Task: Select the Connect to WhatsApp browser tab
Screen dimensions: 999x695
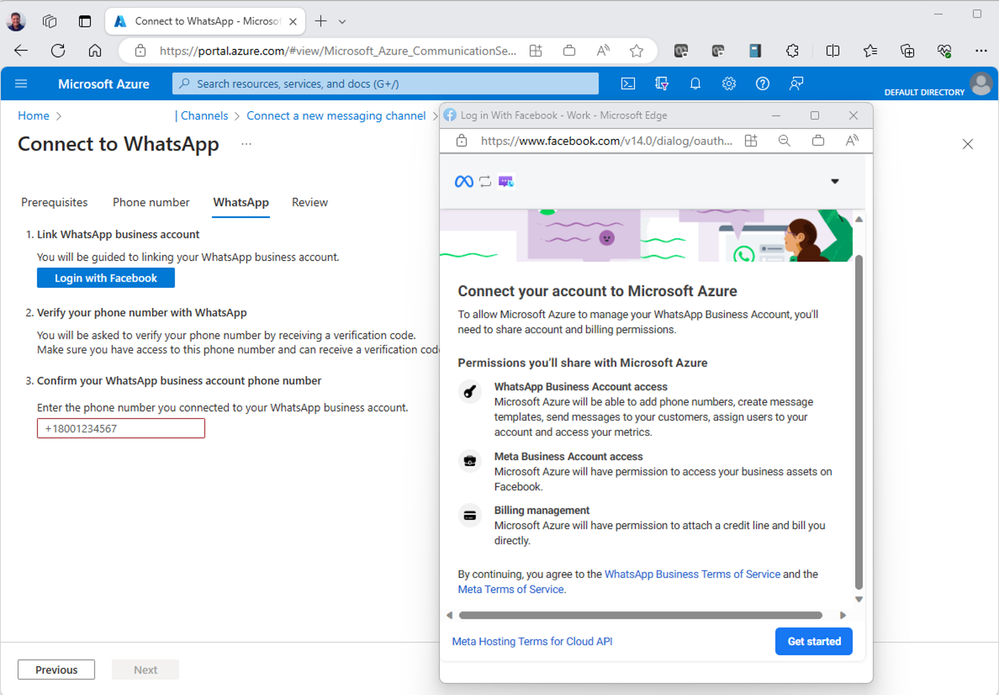Action: (204, 21)
